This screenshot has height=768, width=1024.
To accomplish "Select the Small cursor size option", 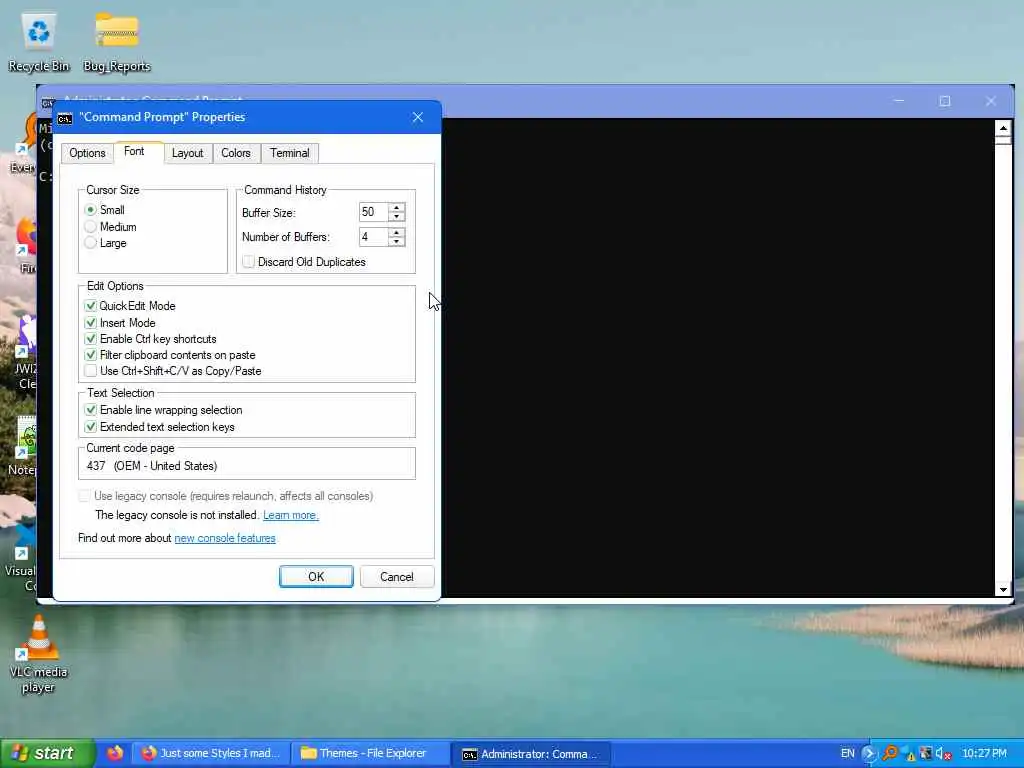I will coord(91,210).
